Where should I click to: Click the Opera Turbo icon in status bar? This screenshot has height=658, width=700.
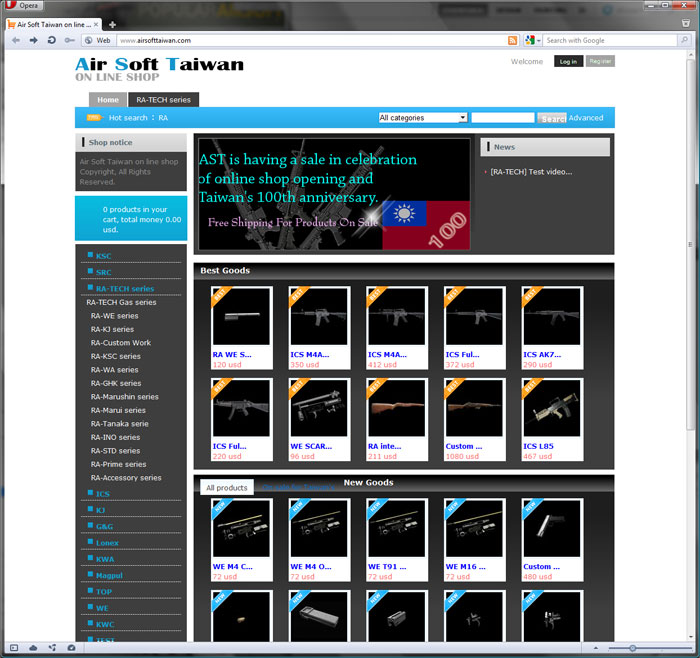(71, 648)
